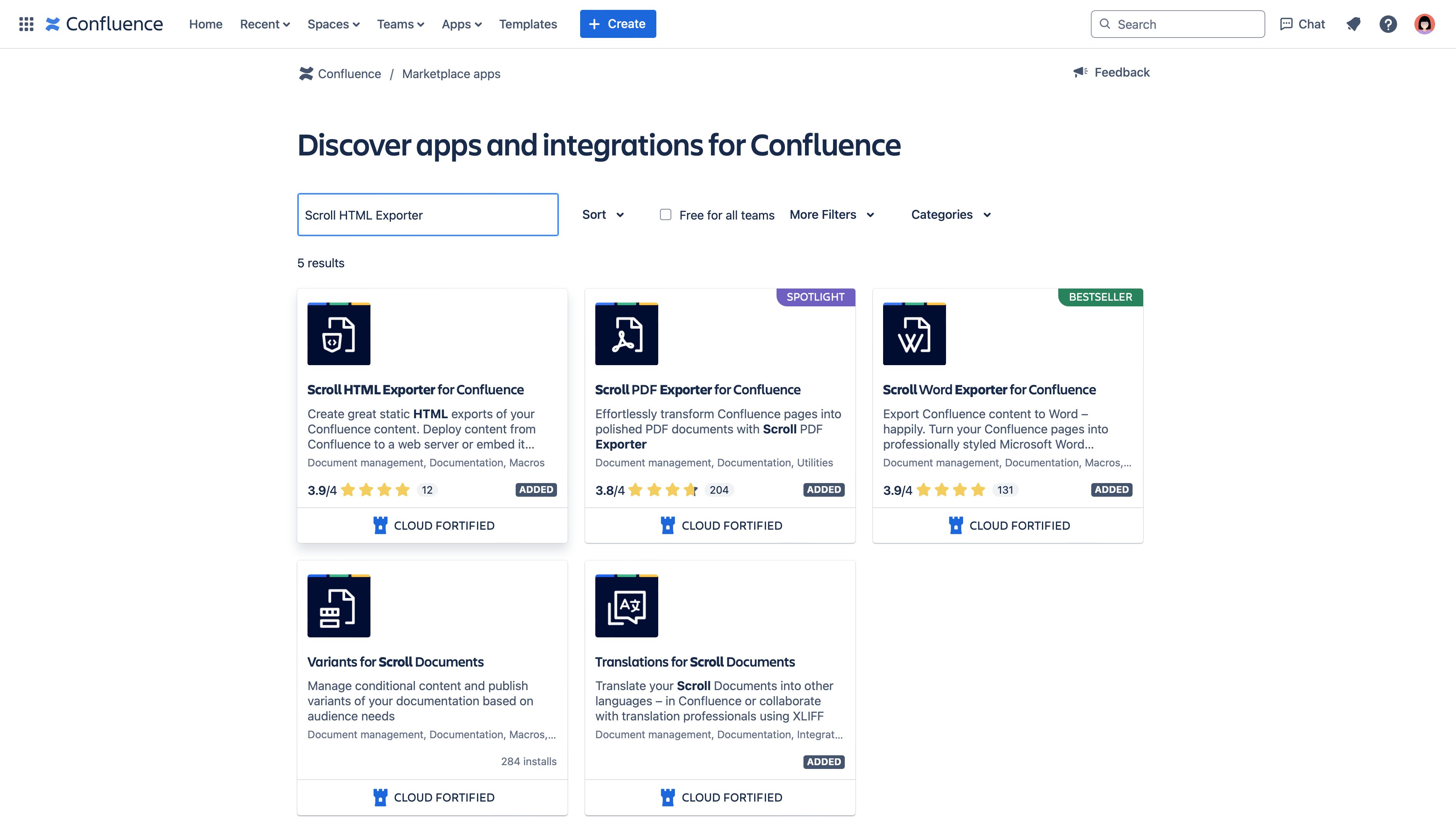Open the More Filters dropdown

pyautogui.click(x=832, y=214)
